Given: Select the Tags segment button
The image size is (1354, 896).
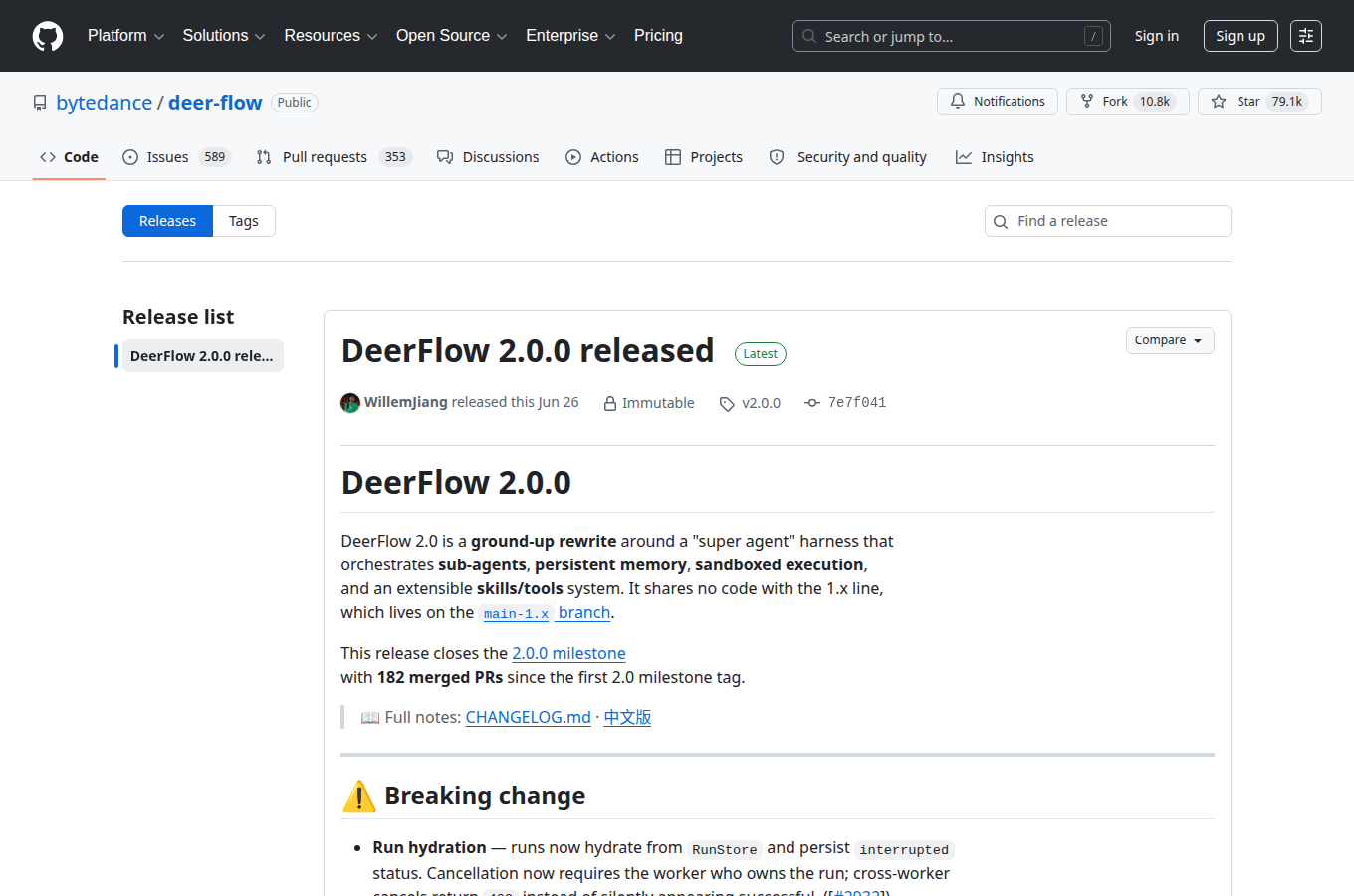Looking at the screenshot, I should [x=244, y=221].
